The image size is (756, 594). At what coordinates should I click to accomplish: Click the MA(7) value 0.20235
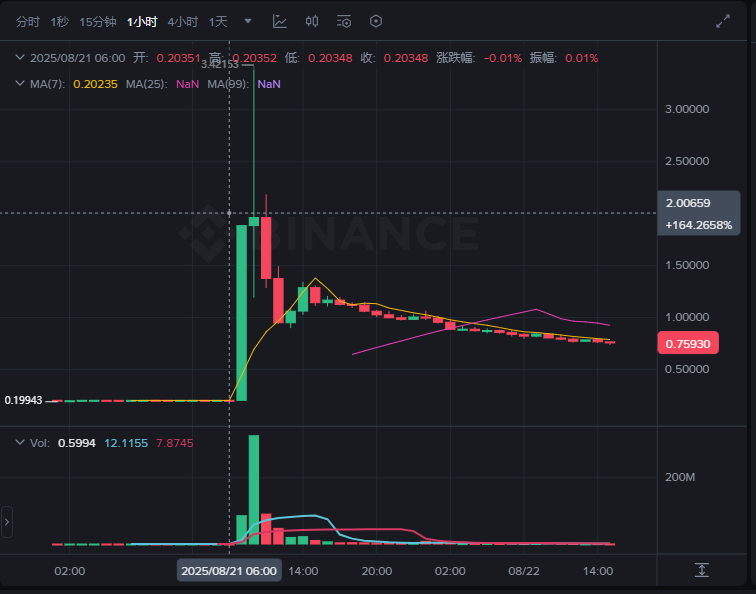point(95,84)
